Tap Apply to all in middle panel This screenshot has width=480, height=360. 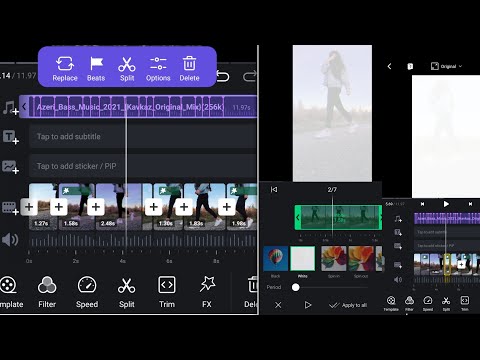[x=348, y=305]
